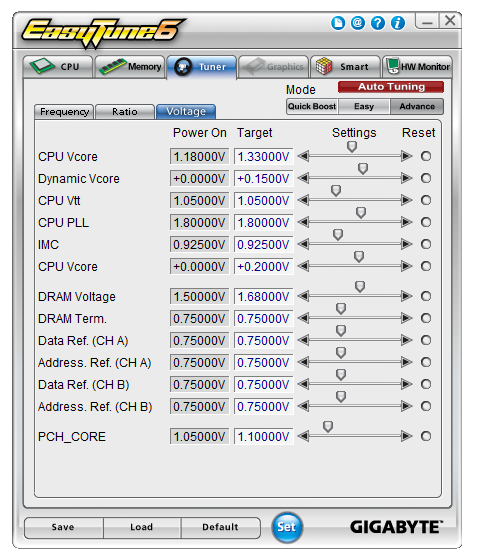Click the right arrow for Address. Ref. (CH B)
481x560 pixels.
click(x=407, y=406)
